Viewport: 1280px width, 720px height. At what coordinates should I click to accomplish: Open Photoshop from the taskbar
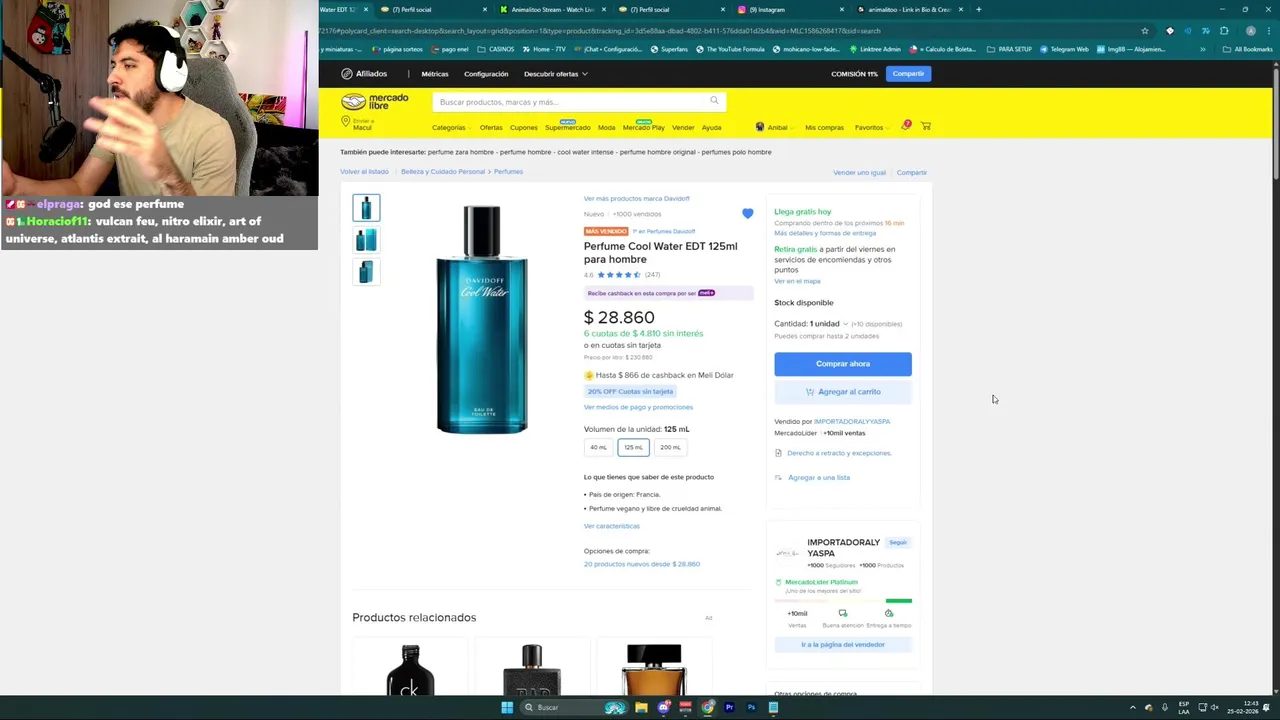click(x=751, y=708)
